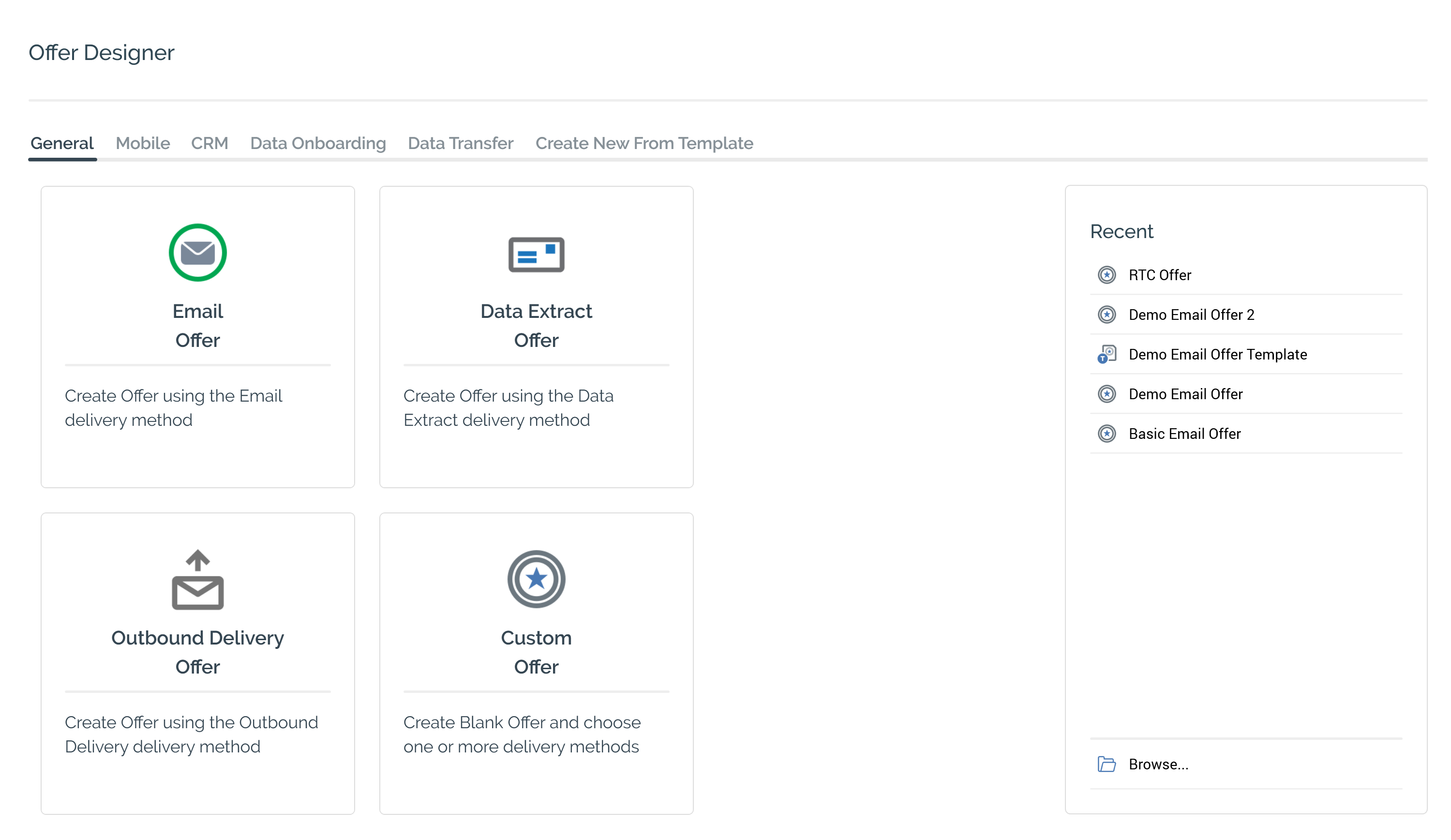Switch to the Mobile tab
Viewport: 1451px width, 840px height.
pyautogui.click(x=143, y=143)
